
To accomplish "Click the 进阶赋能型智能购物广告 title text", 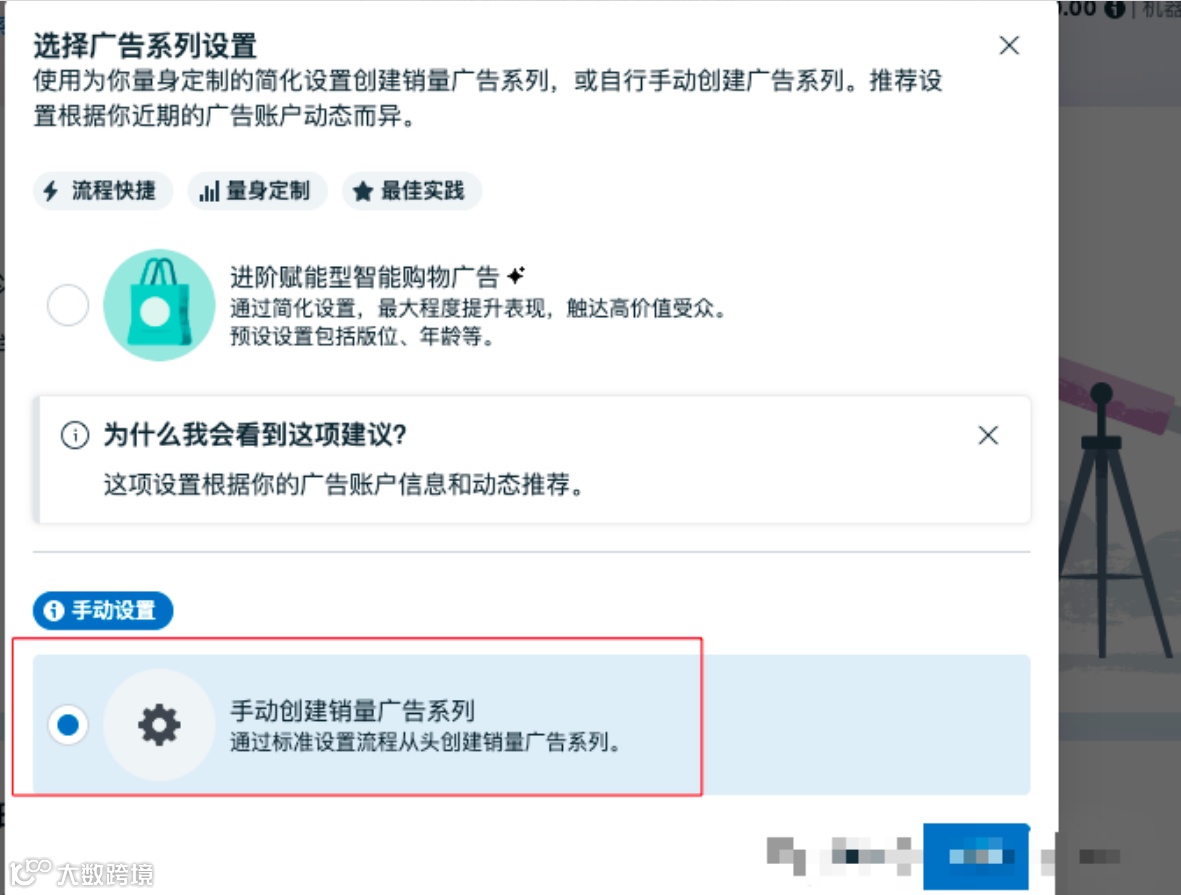I will [365, 276].
